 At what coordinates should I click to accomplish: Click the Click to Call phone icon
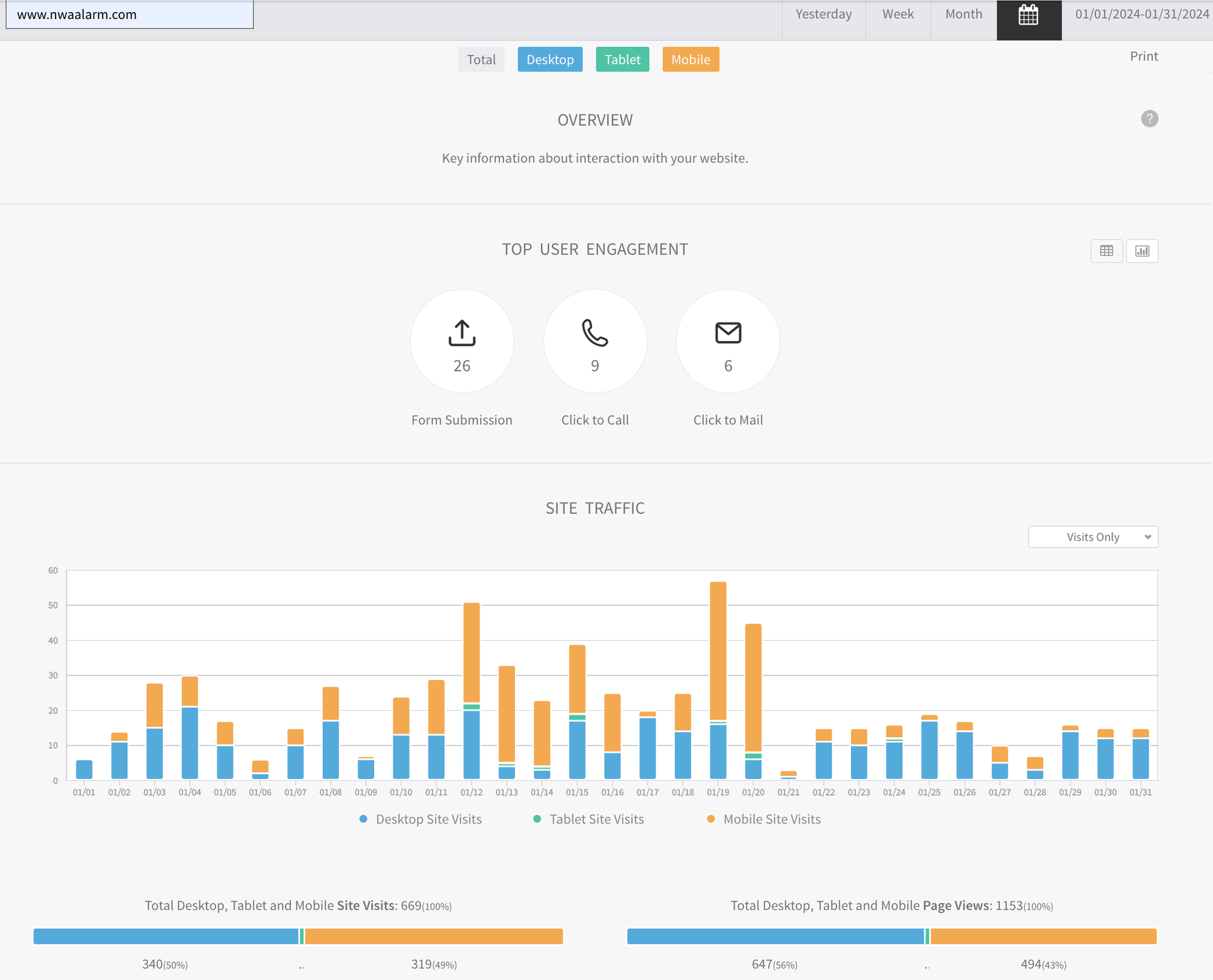[594, 333]
